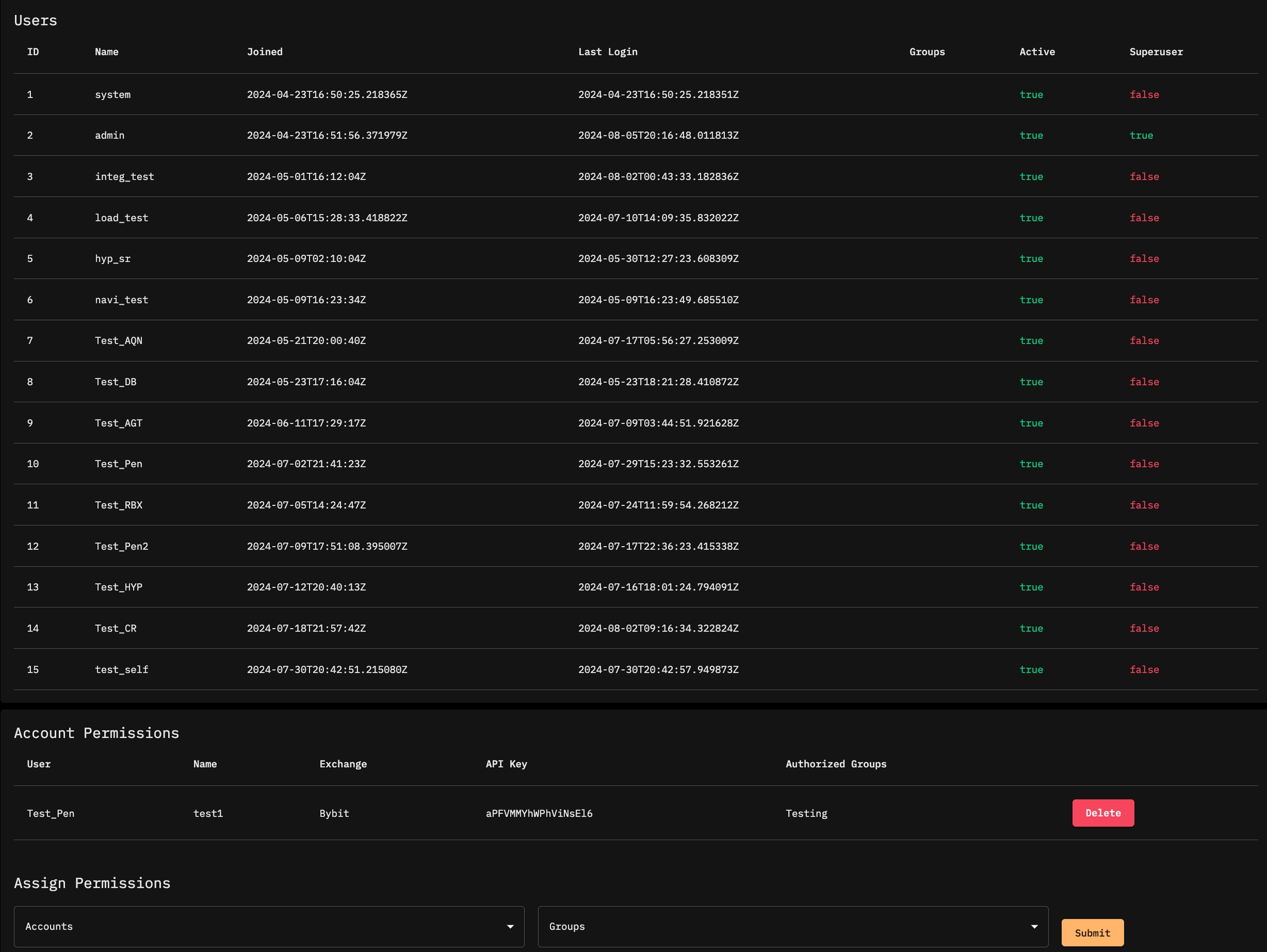Click the Joined column header
1267x952 pixels.
point(265,52)
